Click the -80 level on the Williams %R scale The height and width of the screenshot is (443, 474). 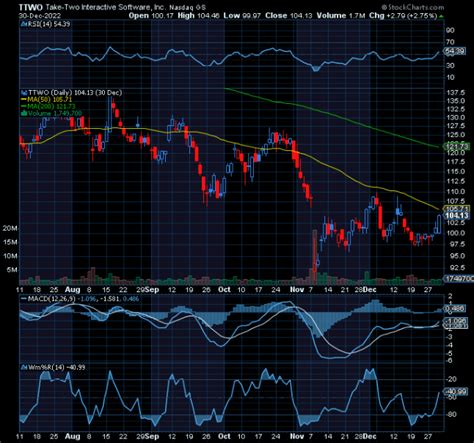click(451, 414)
